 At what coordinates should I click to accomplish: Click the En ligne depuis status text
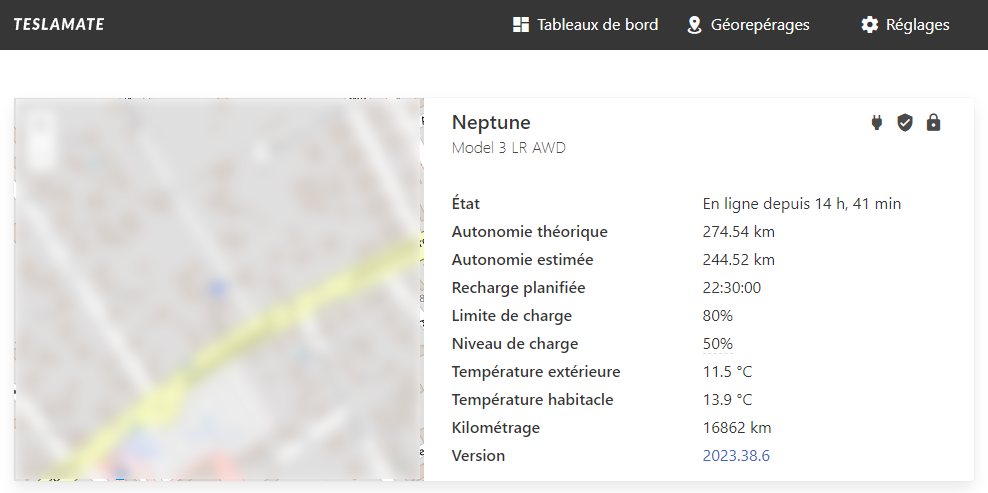[801, 204]
